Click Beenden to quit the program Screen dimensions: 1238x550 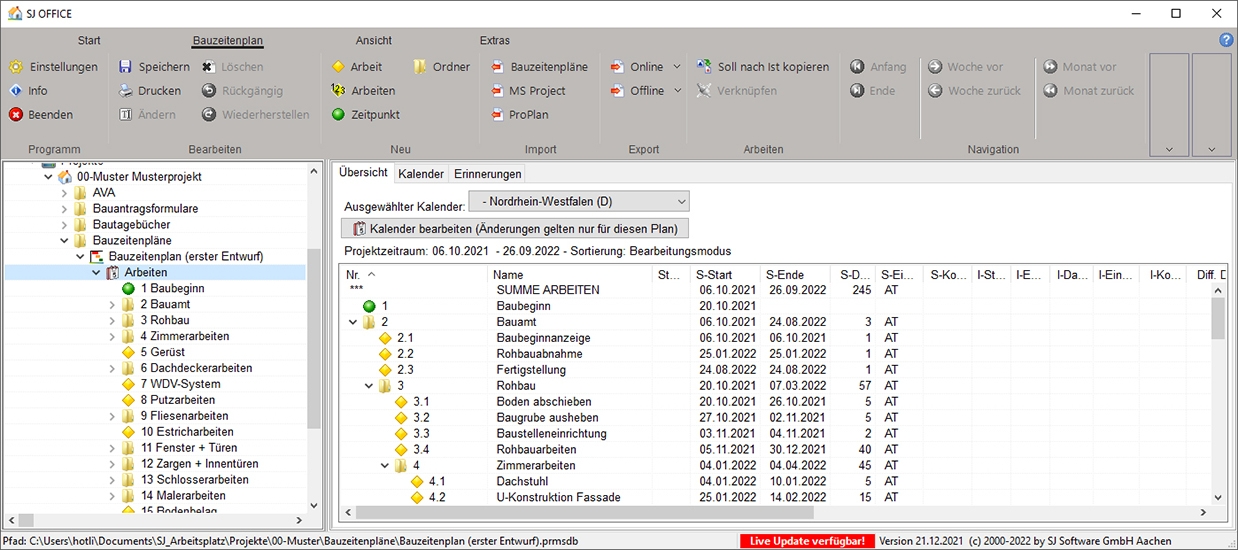[x=41, y=115]
